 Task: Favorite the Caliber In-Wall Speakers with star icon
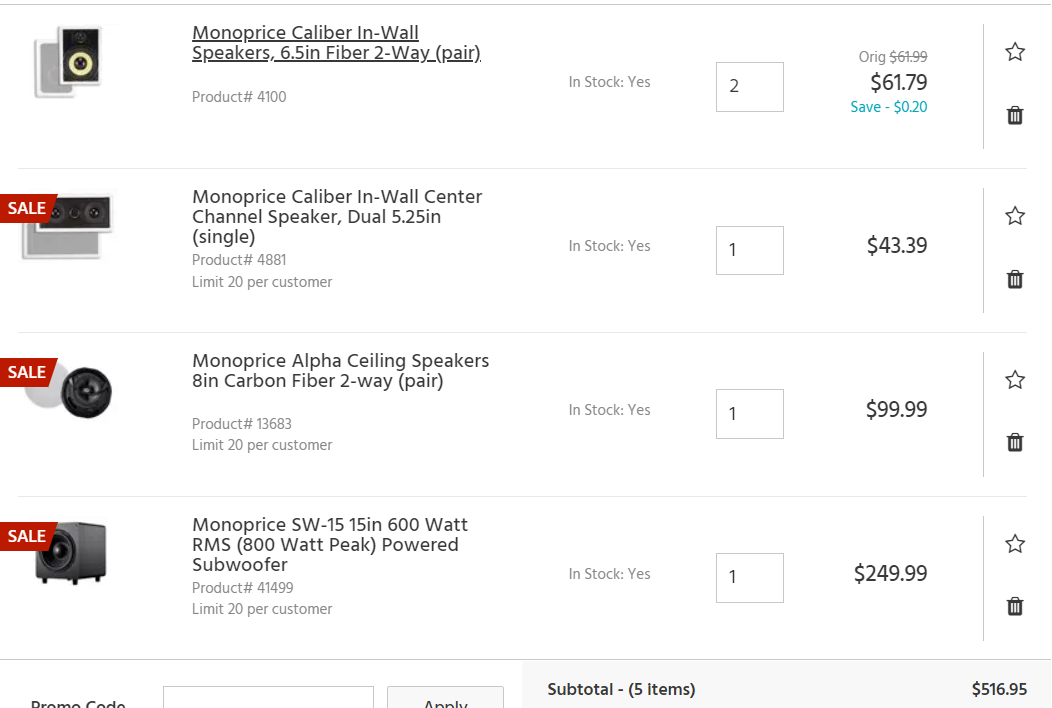[1014, 52]
